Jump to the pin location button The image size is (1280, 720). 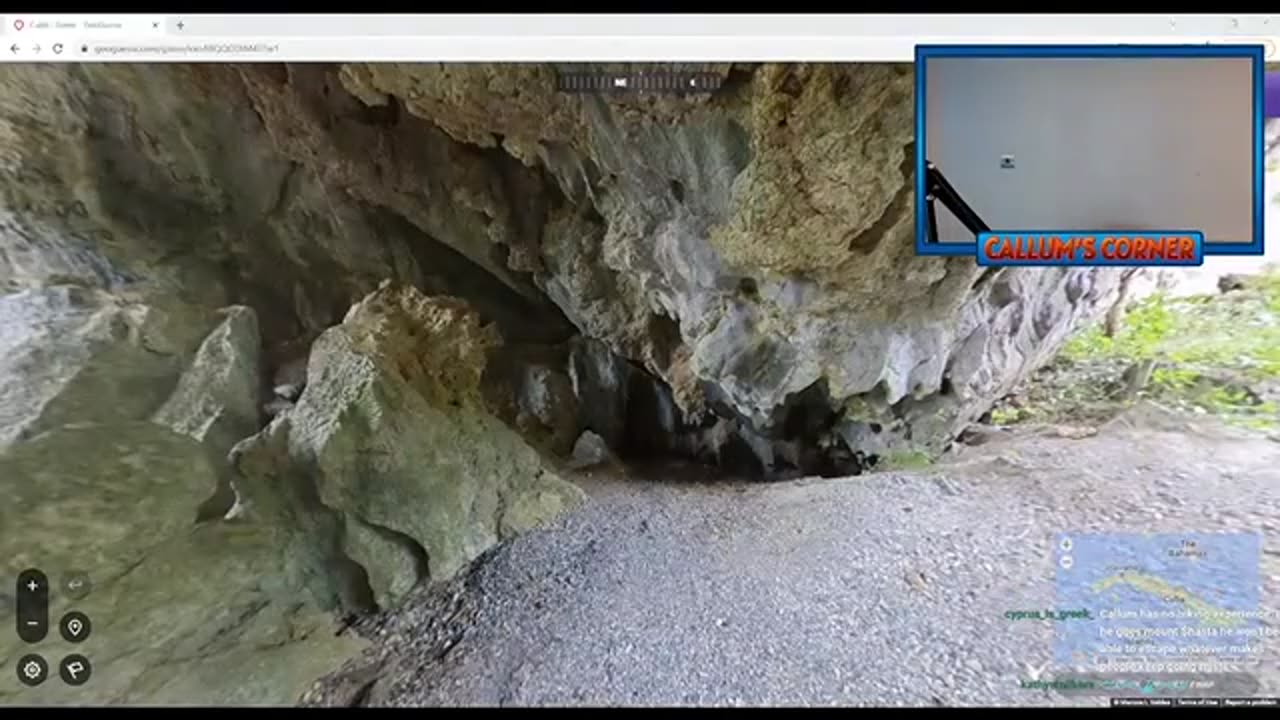pos(75,628)
